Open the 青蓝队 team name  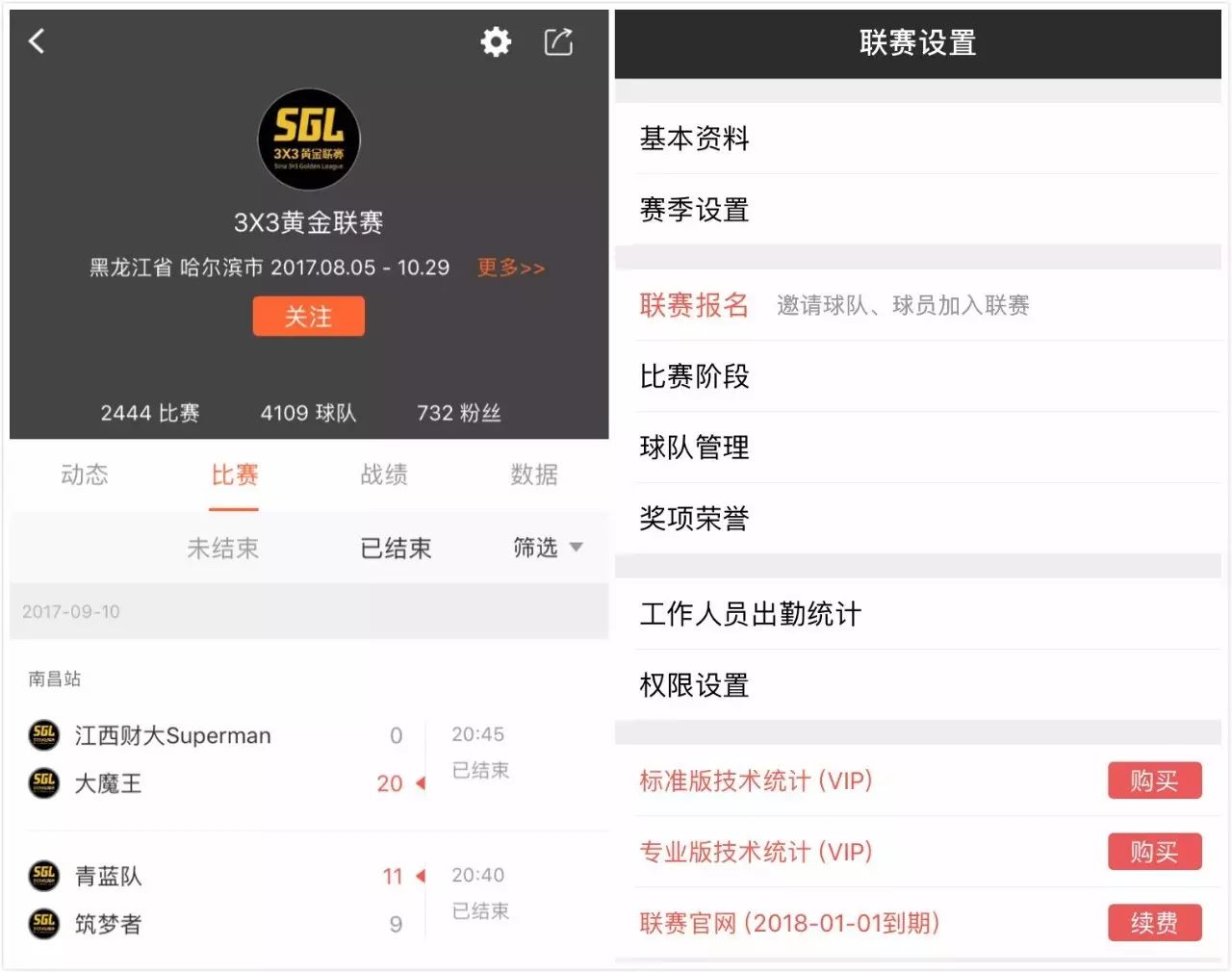pos(109,876)
